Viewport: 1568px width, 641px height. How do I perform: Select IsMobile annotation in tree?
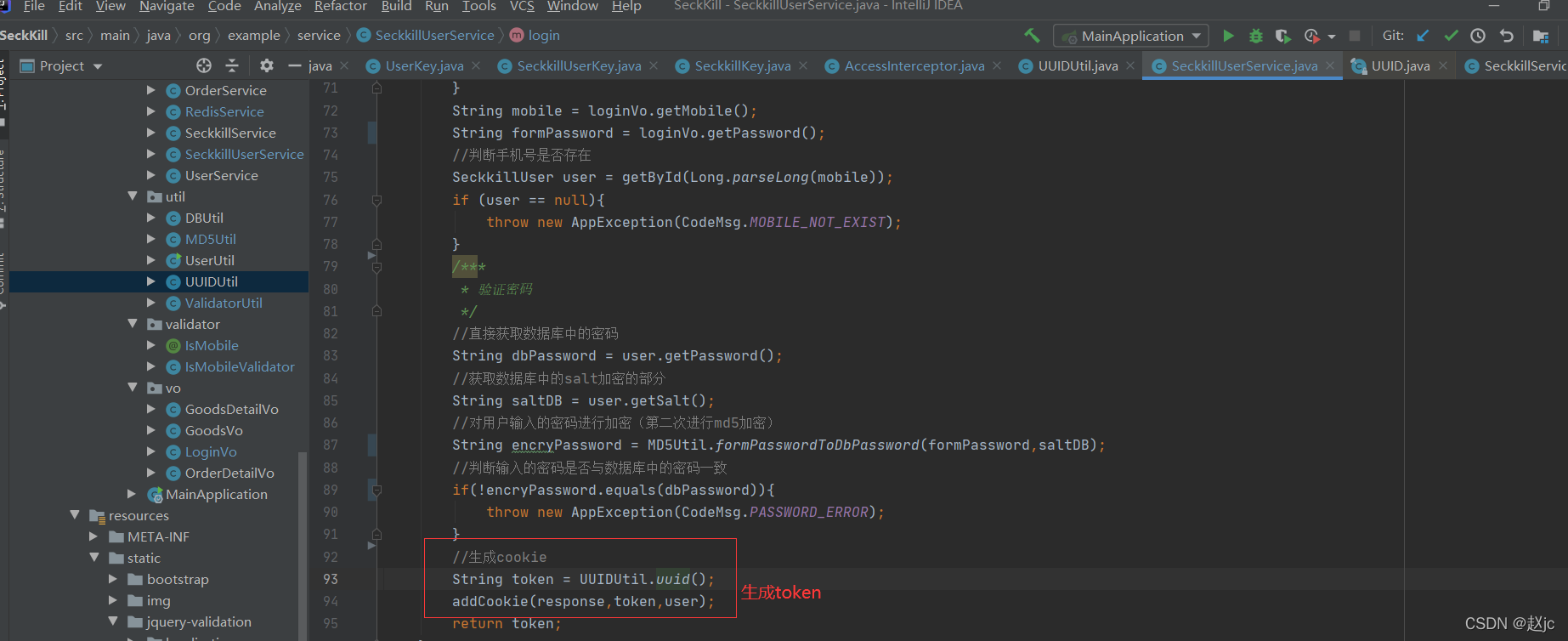pyautogui.click(x=212, y=345)
